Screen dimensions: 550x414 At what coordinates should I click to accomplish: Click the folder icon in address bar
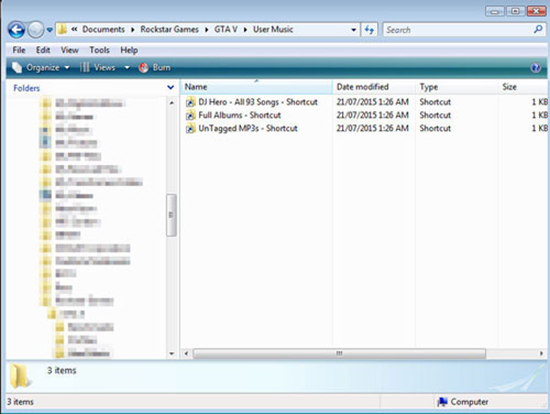pos(62,29)
